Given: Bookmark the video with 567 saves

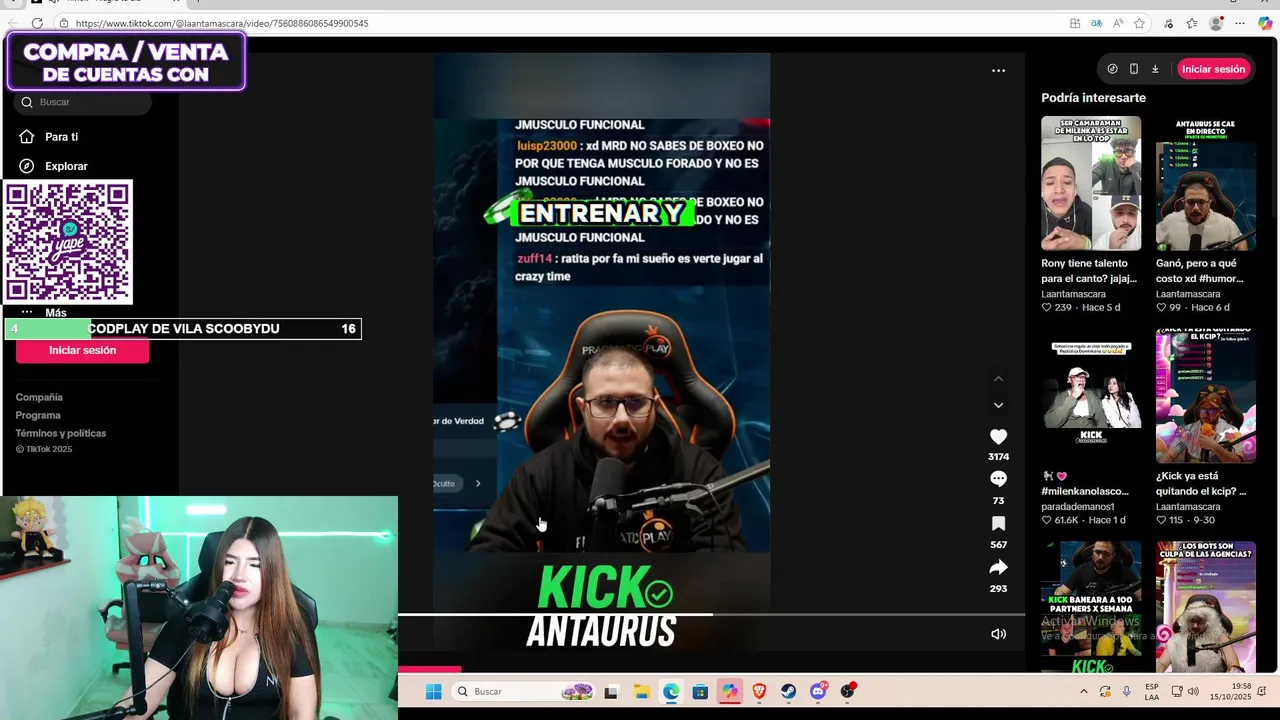Looking at the screenshot, I should pos(998,524).
